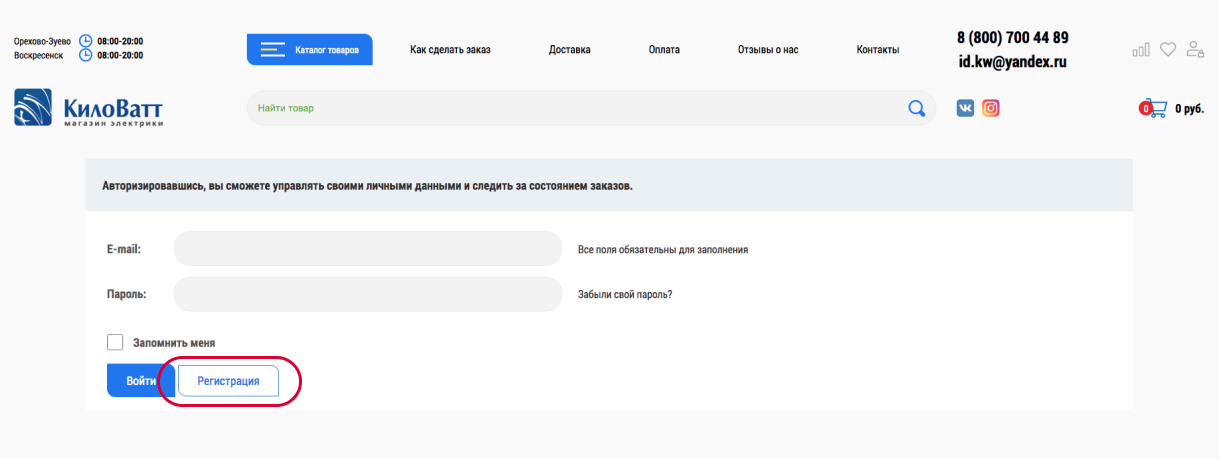Focus the Пароль input field
Viewport: 1219px width, 459px height.
coord(368,294)
